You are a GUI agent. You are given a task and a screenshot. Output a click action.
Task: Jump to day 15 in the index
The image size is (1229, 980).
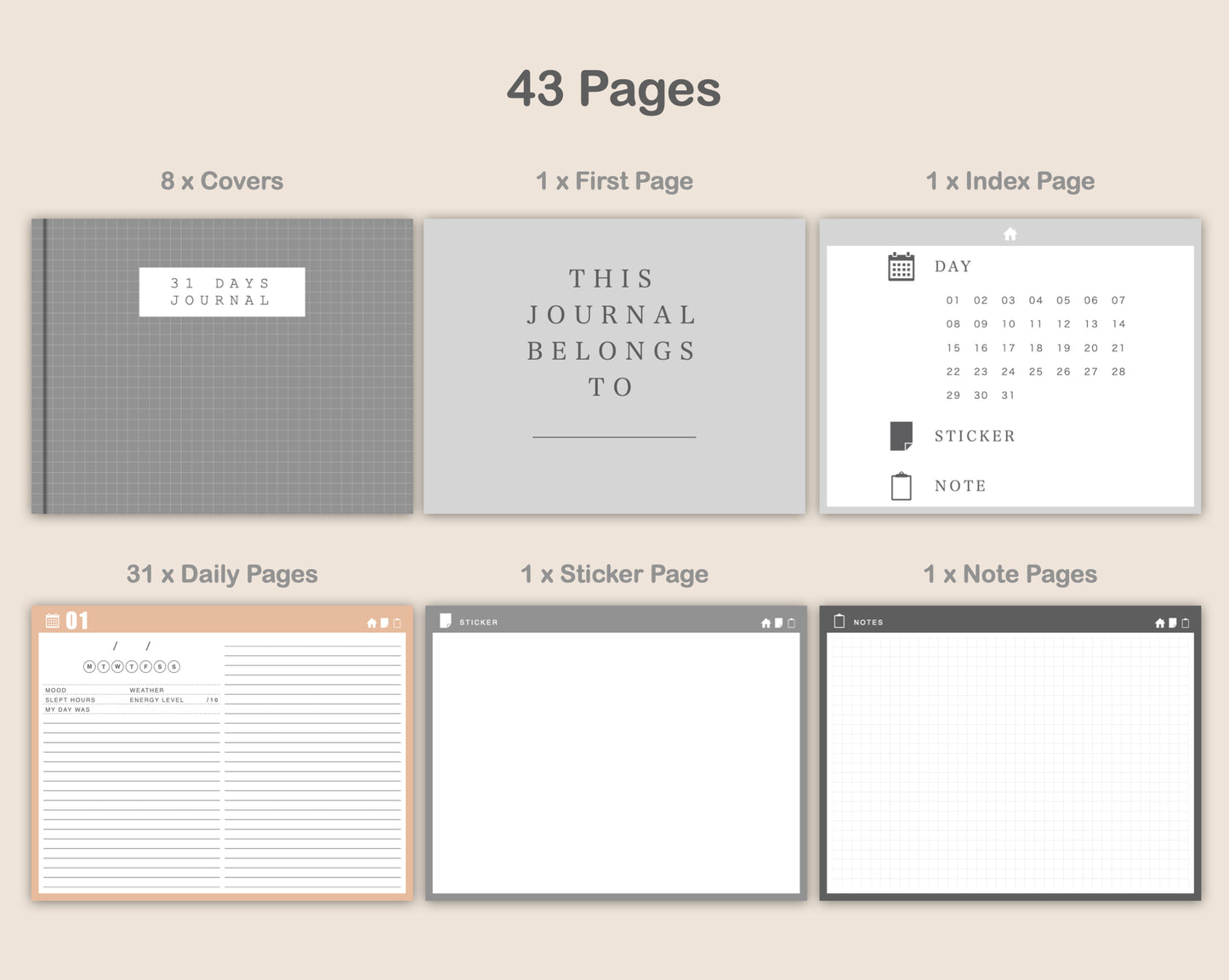coord(953,348)
